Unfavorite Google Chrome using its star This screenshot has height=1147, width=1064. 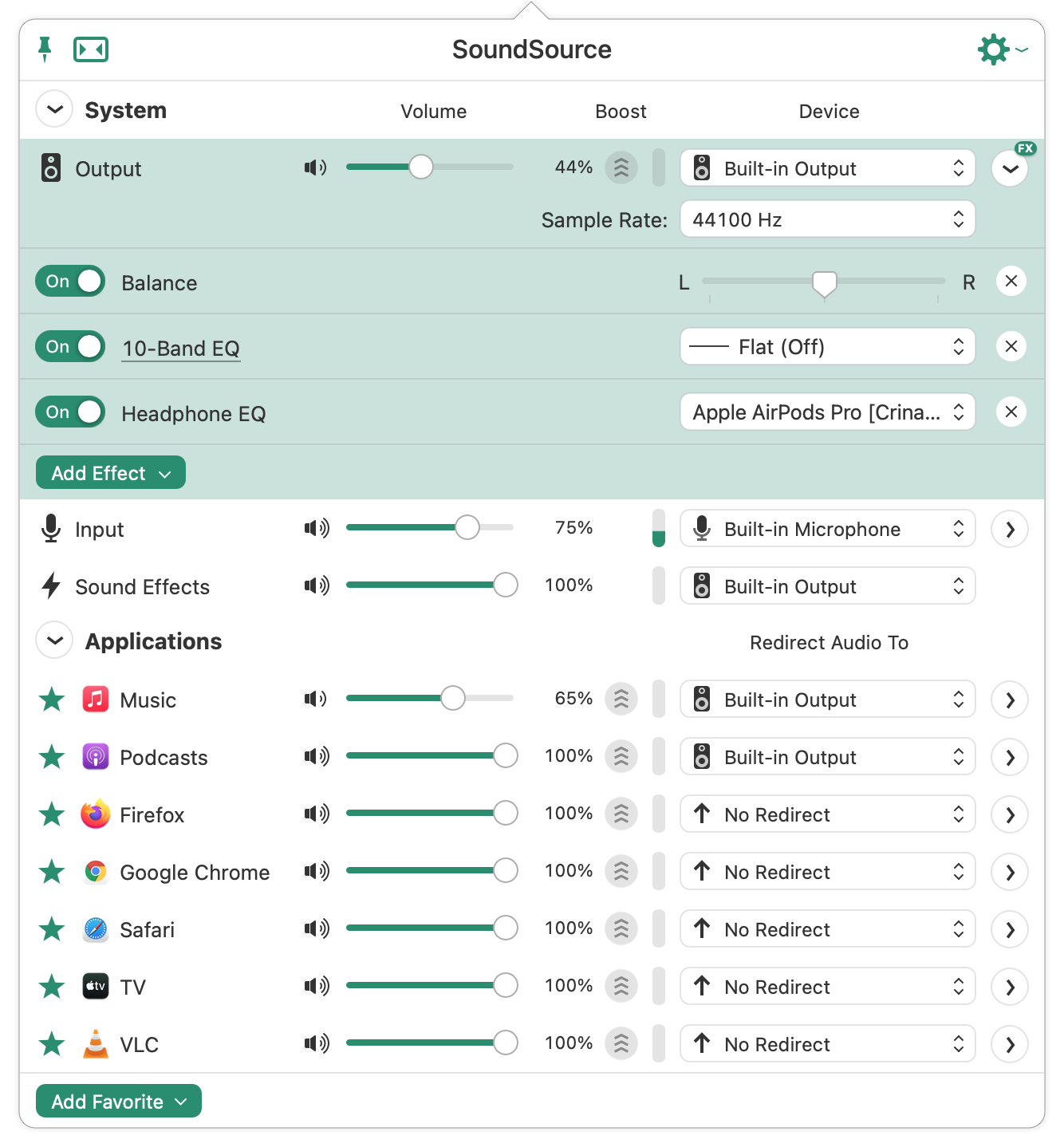pos(52,872)
